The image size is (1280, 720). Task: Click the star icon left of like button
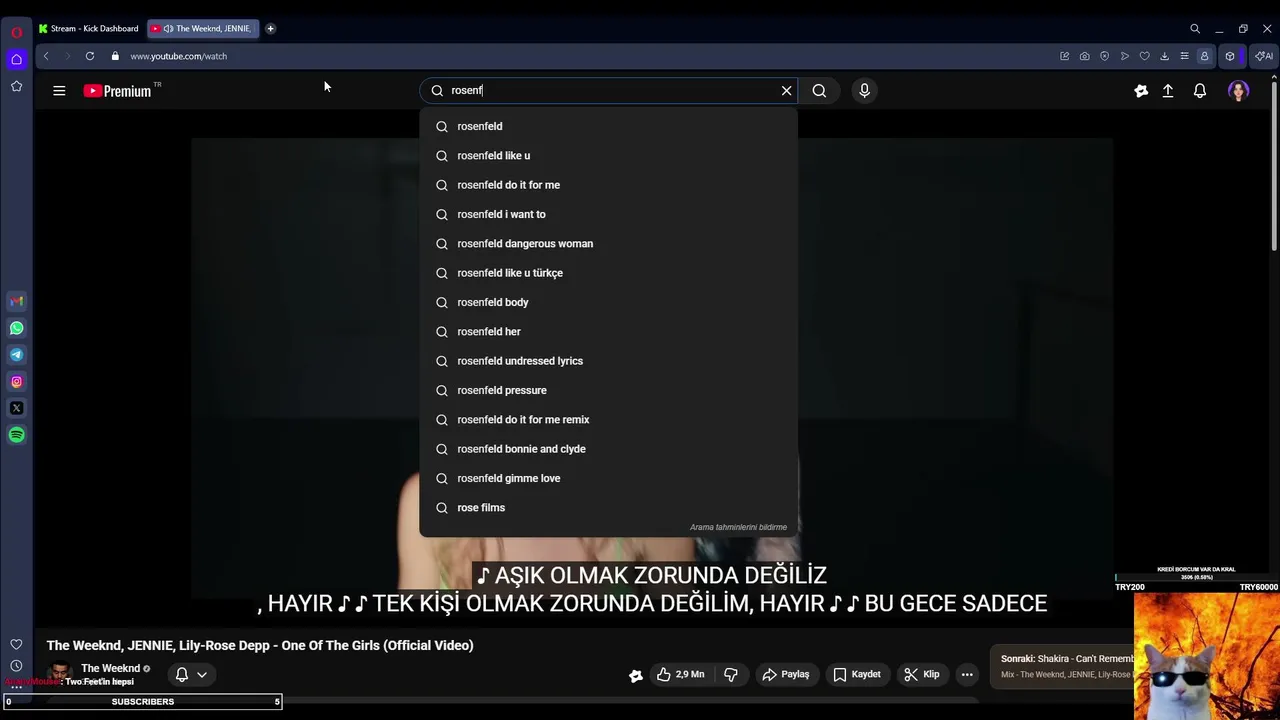click(635, 676)
